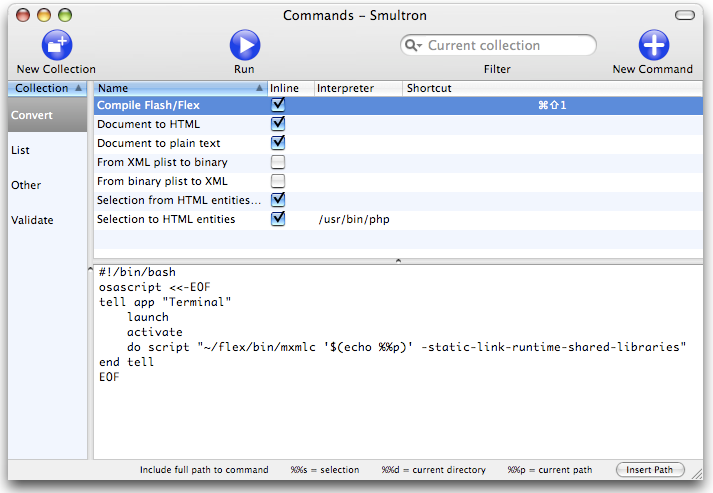Open the List collection
This screenshot has width=713, height=493.
click(20, 150)
